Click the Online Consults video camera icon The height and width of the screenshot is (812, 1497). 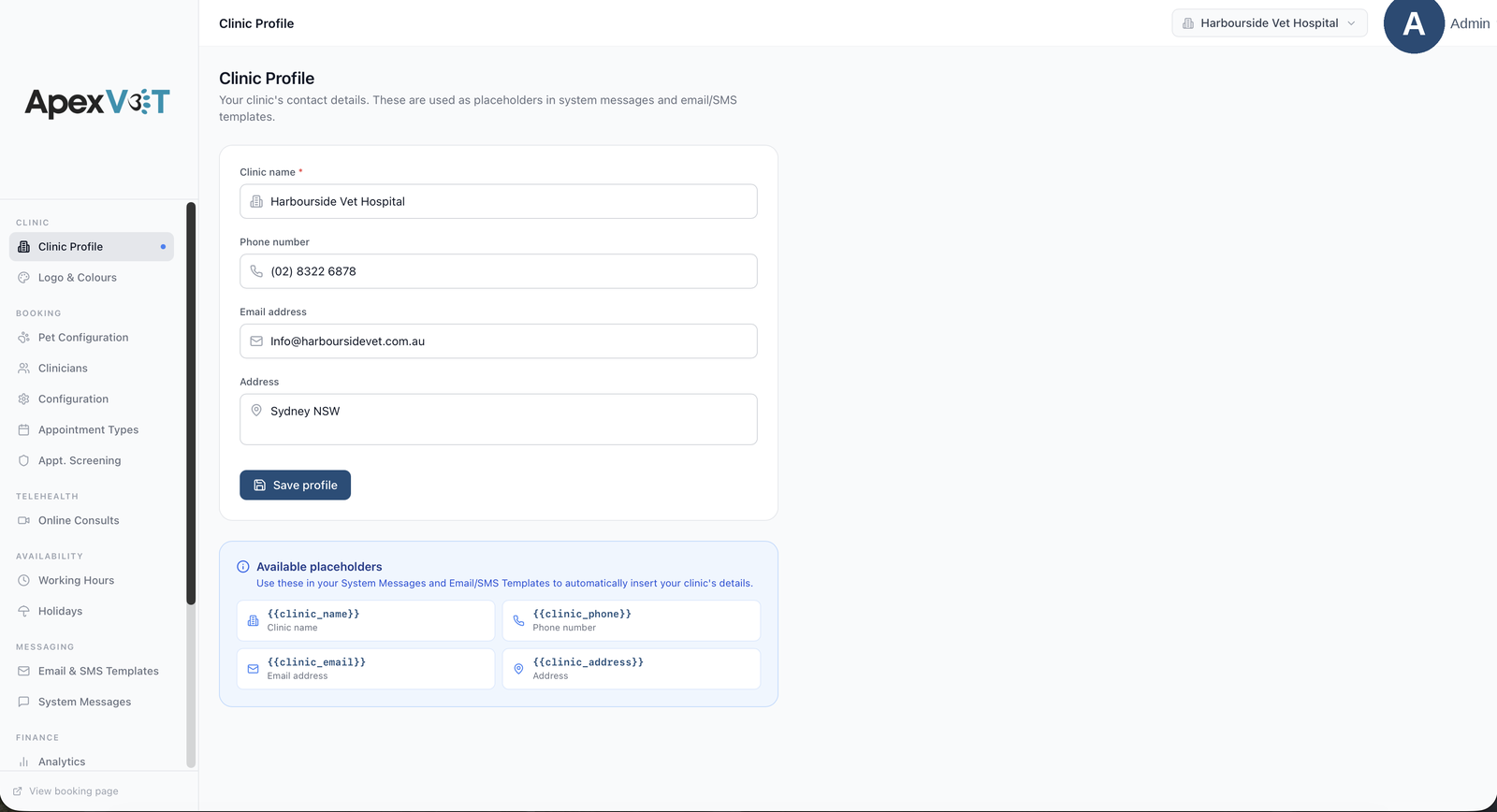click(x=24, y=521)
